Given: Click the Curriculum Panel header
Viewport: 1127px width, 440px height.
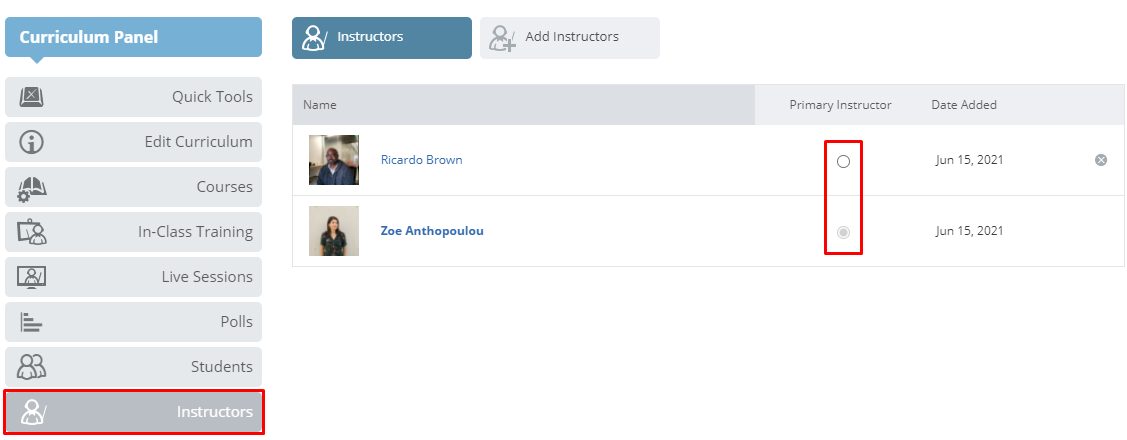Looking at the screenshot, I should pos(134,37).
